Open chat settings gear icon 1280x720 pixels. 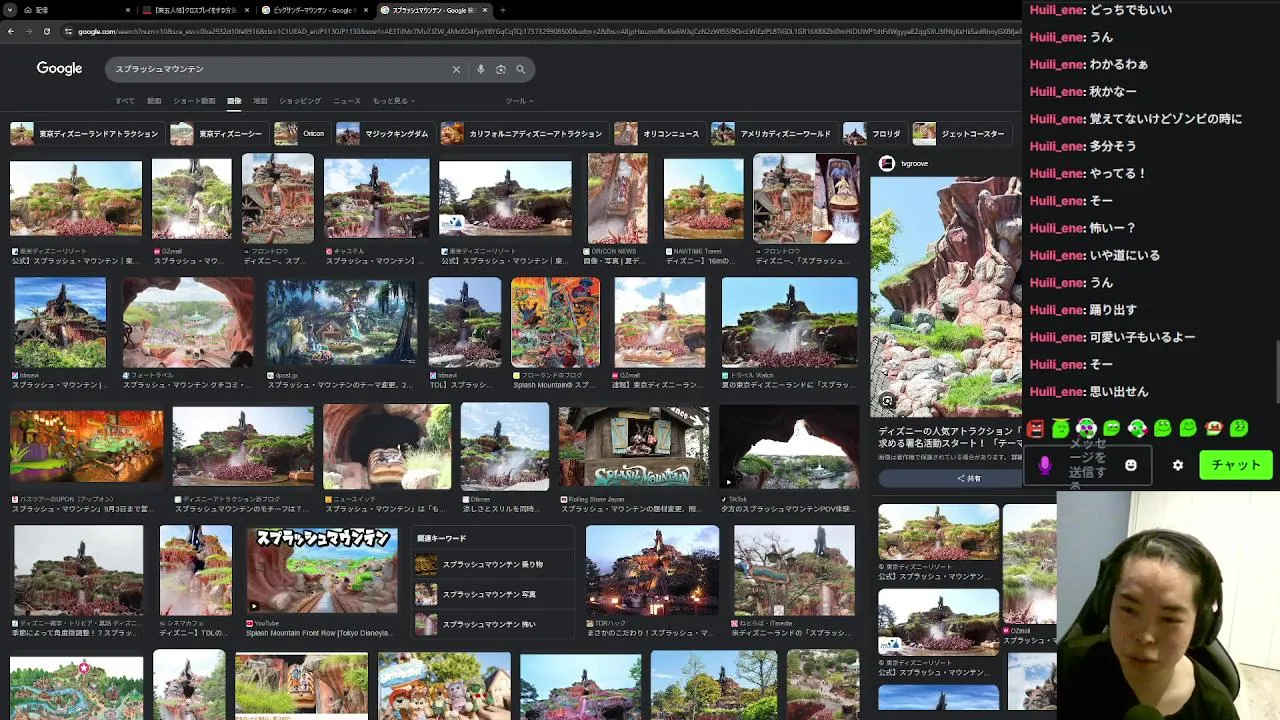coord(1178,465)
